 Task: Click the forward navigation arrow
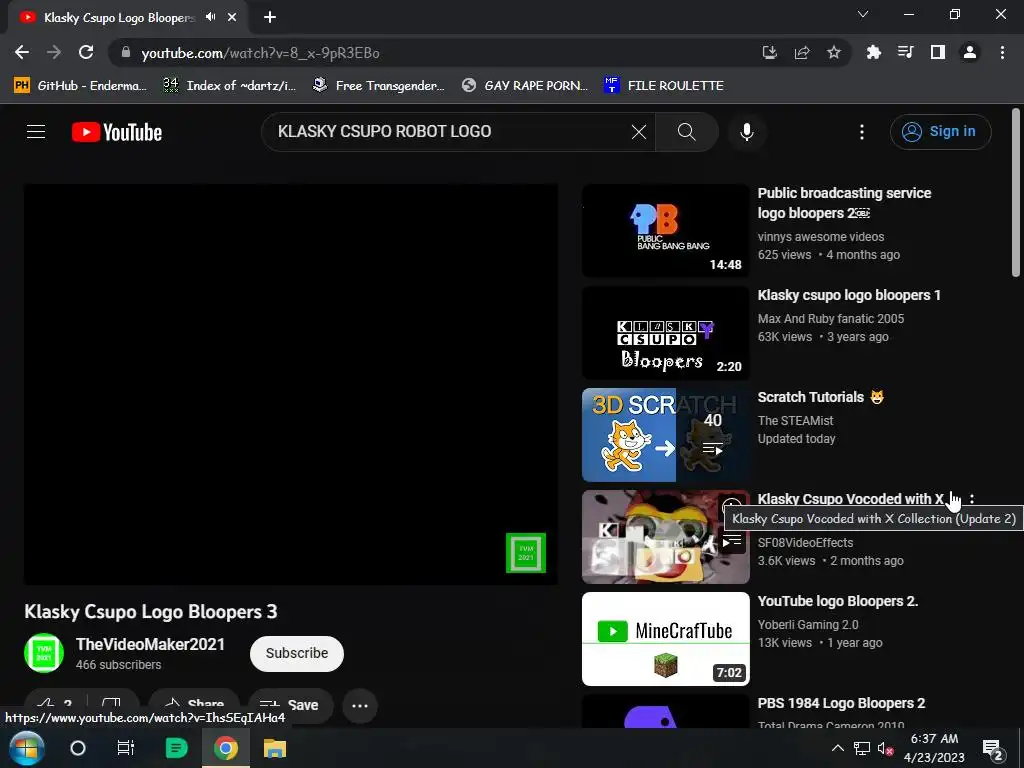[54, 52]
